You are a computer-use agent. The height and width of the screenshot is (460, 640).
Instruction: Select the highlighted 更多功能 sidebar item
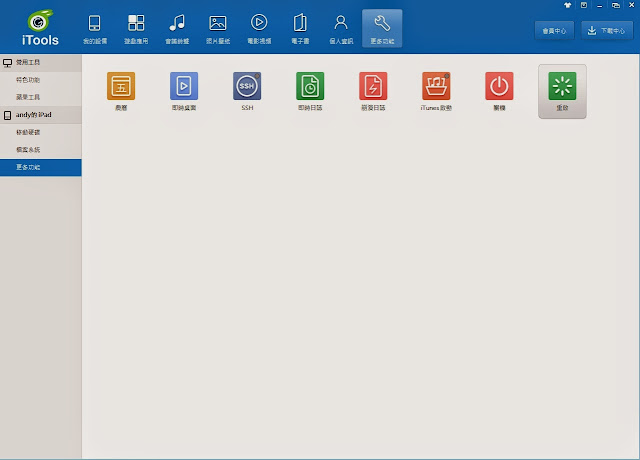click(x=41, y=167)
